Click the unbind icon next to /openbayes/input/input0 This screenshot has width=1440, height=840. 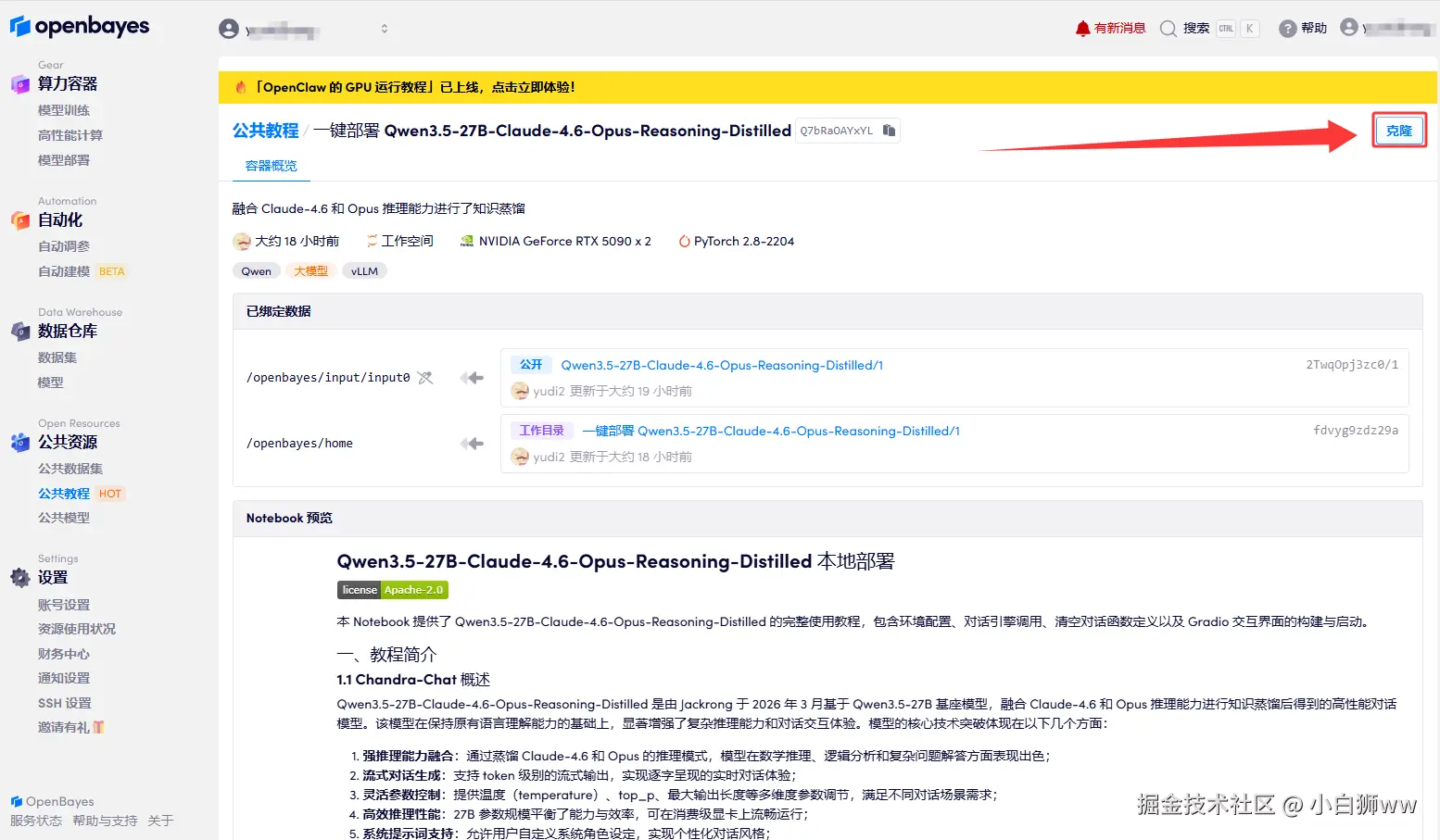425,378
